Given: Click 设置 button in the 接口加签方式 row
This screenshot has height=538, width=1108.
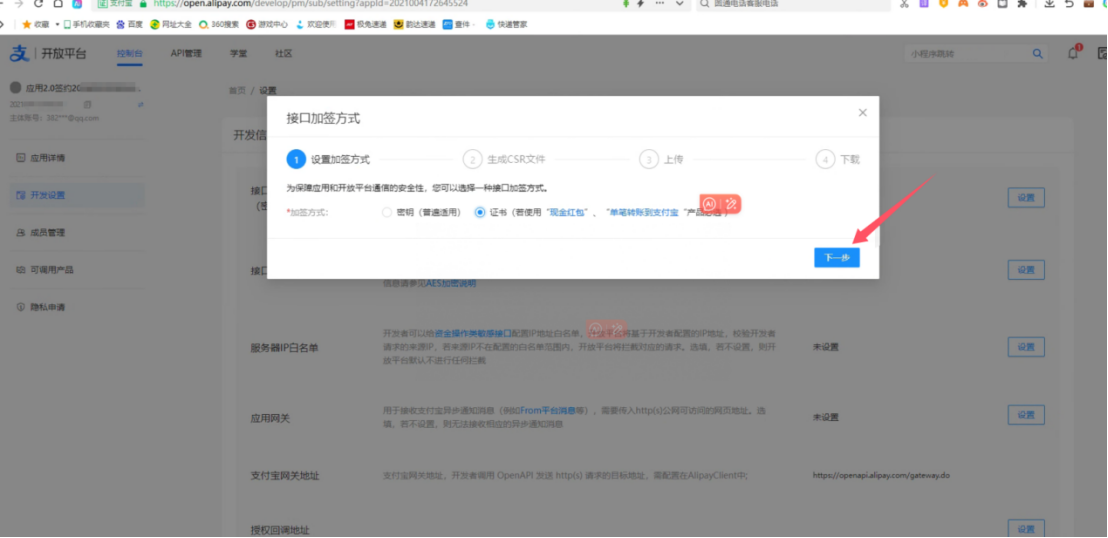Looking at the screenshot, I should [1026, 198].
